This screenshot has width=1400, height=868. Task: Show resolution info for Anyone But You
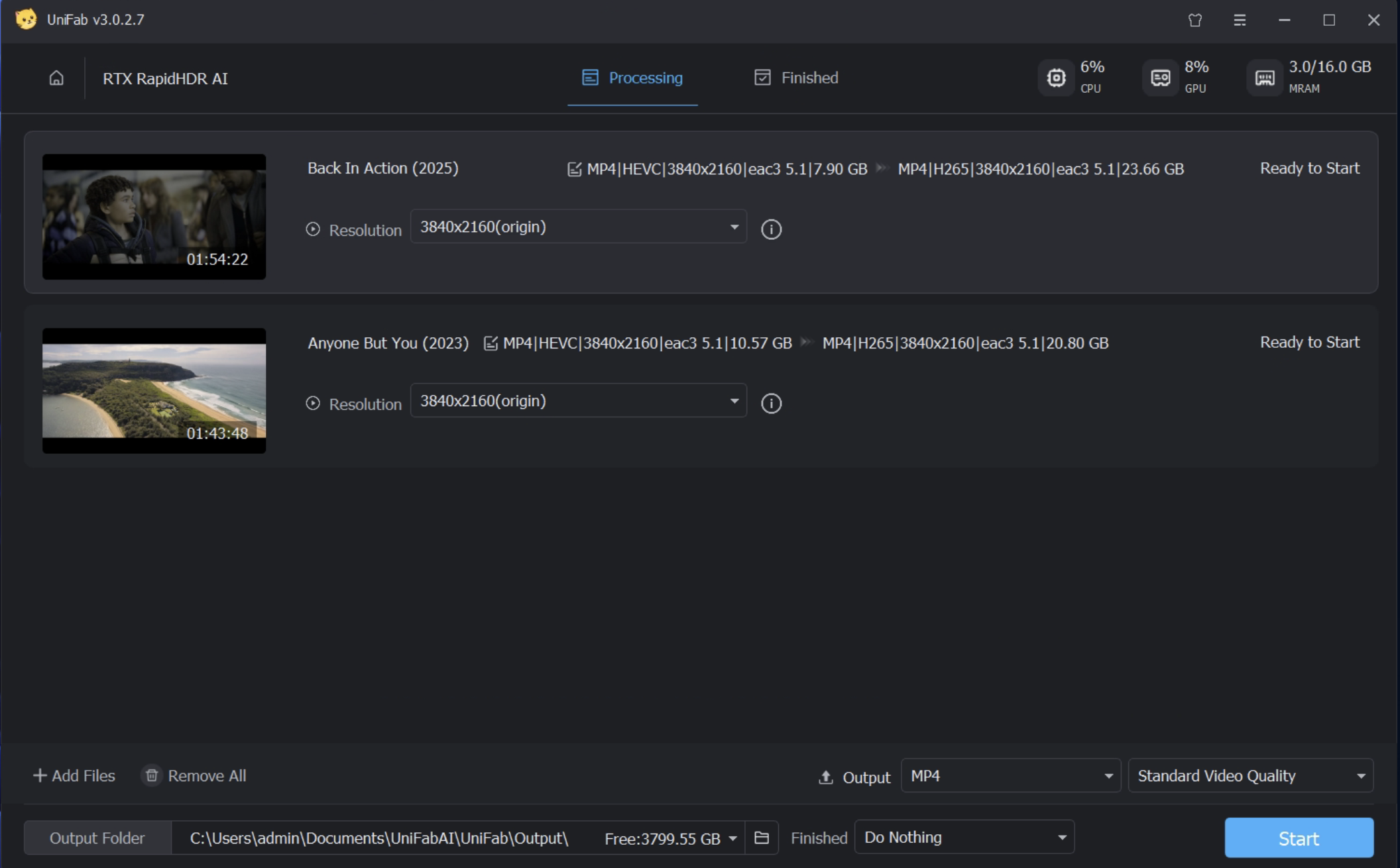pos(771,403)
